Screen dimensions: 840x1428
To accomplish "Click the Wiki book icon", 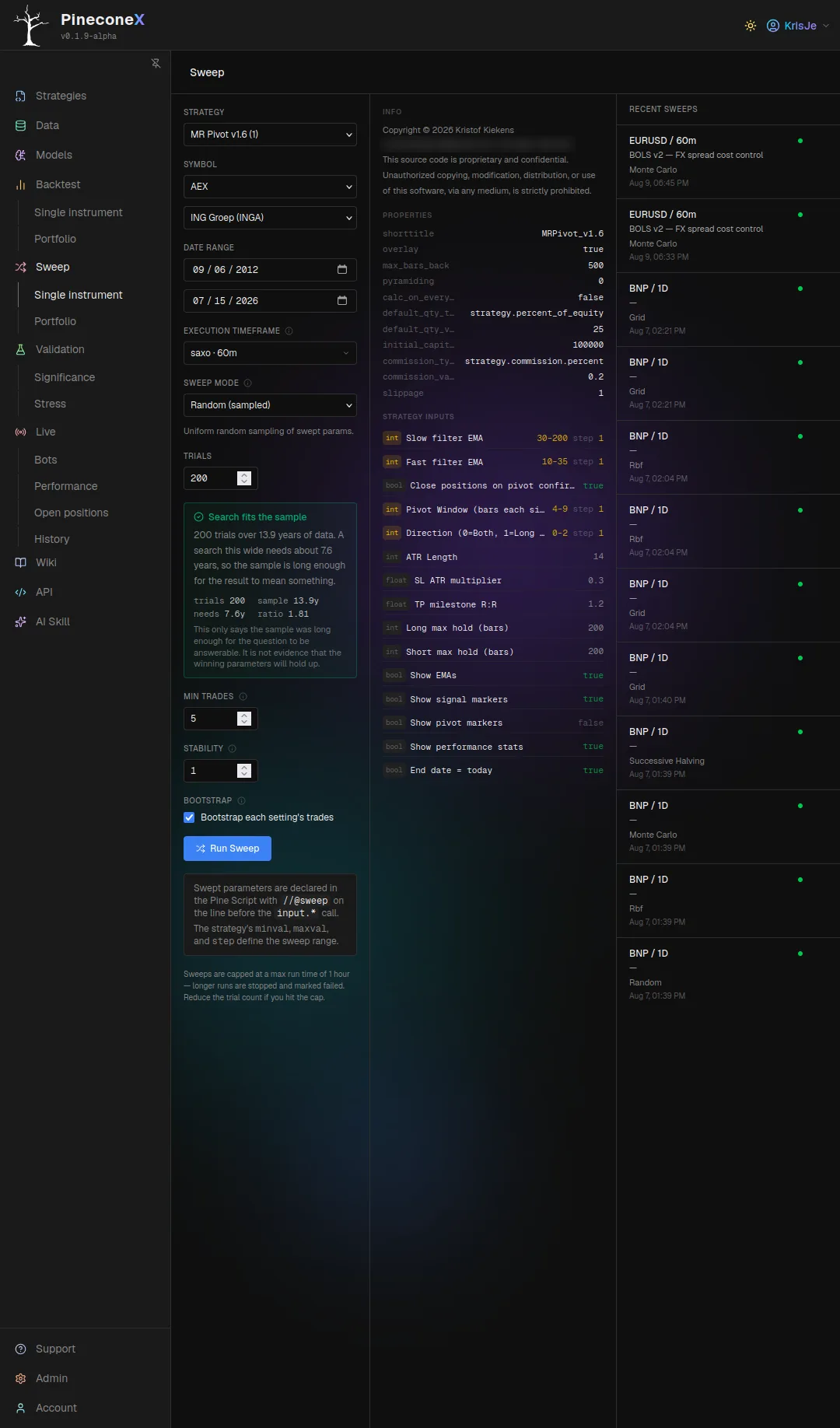I will pyautogui.click(x=21, y=562).
